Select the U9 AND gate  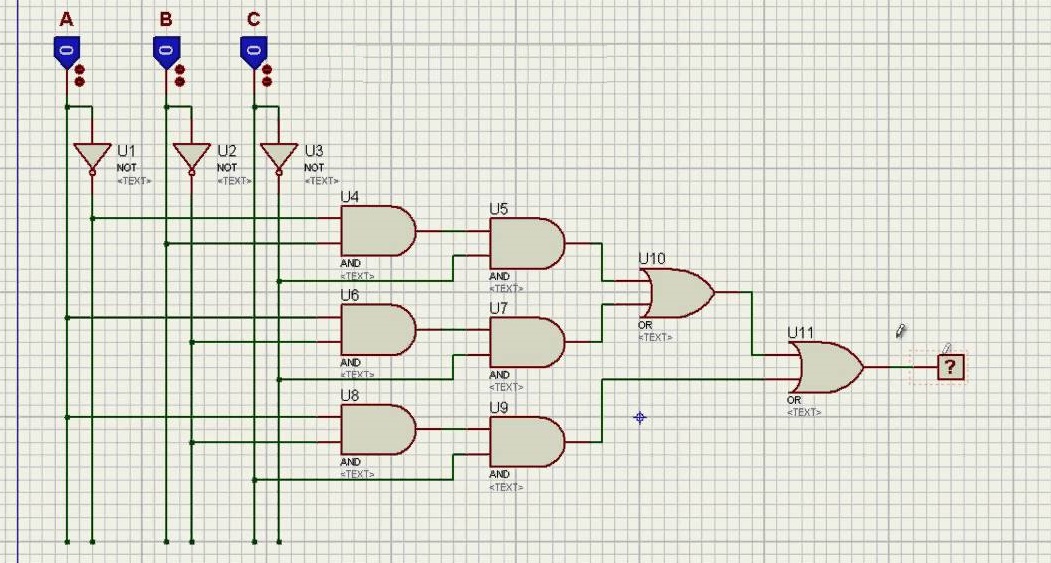click(x=526, y=442)
